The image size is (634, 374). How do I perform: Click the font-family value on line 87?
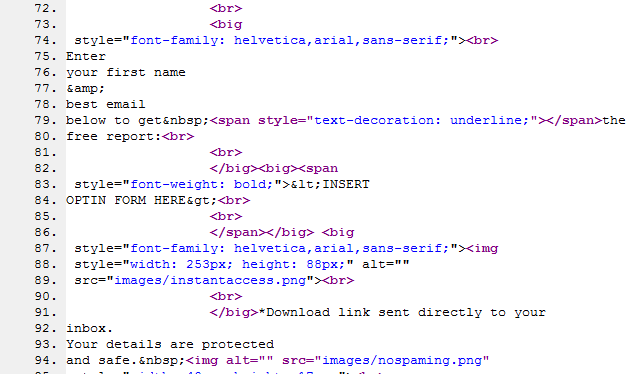pyautogui.click(x=290, y=248)
